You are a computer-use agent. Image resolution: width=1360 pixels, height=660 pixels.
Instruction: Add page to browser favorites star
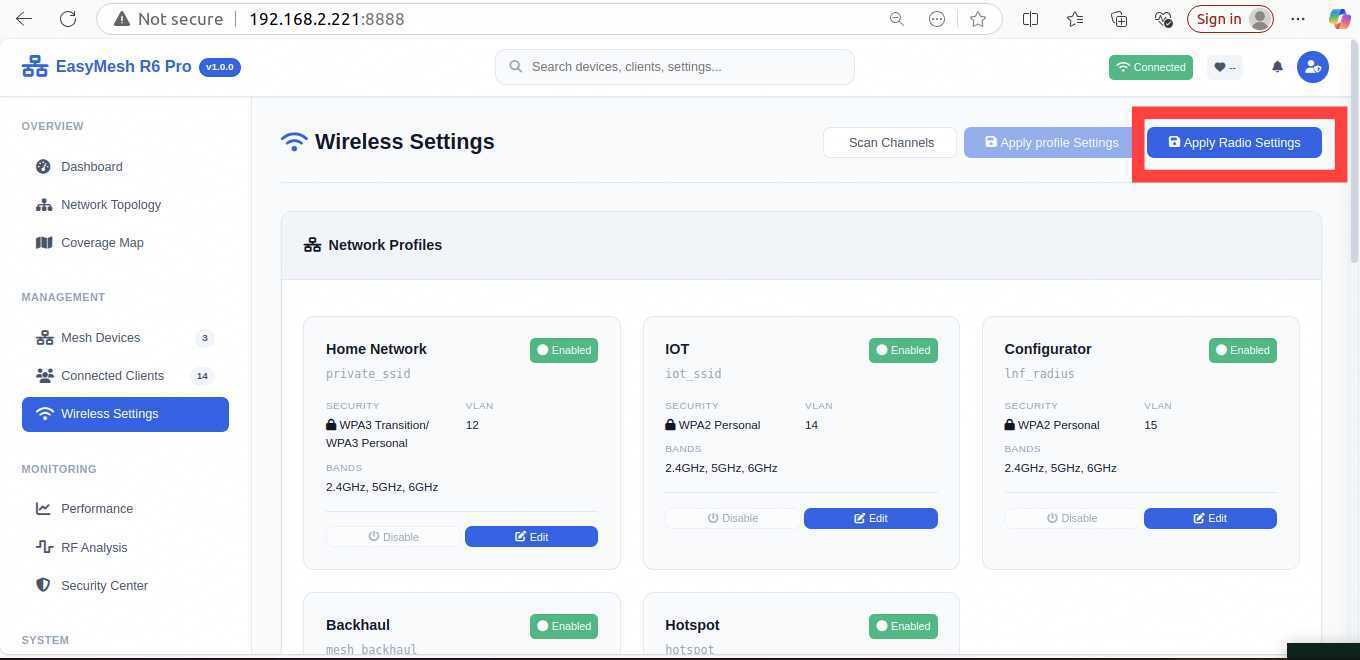point(978,19)
